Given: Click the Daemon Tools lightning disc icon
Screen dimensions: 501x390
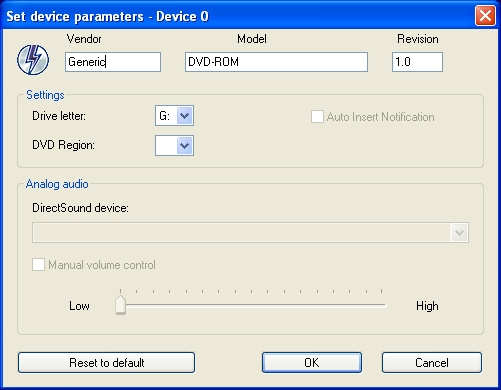Looking at the screenshot, I should 33,60.
